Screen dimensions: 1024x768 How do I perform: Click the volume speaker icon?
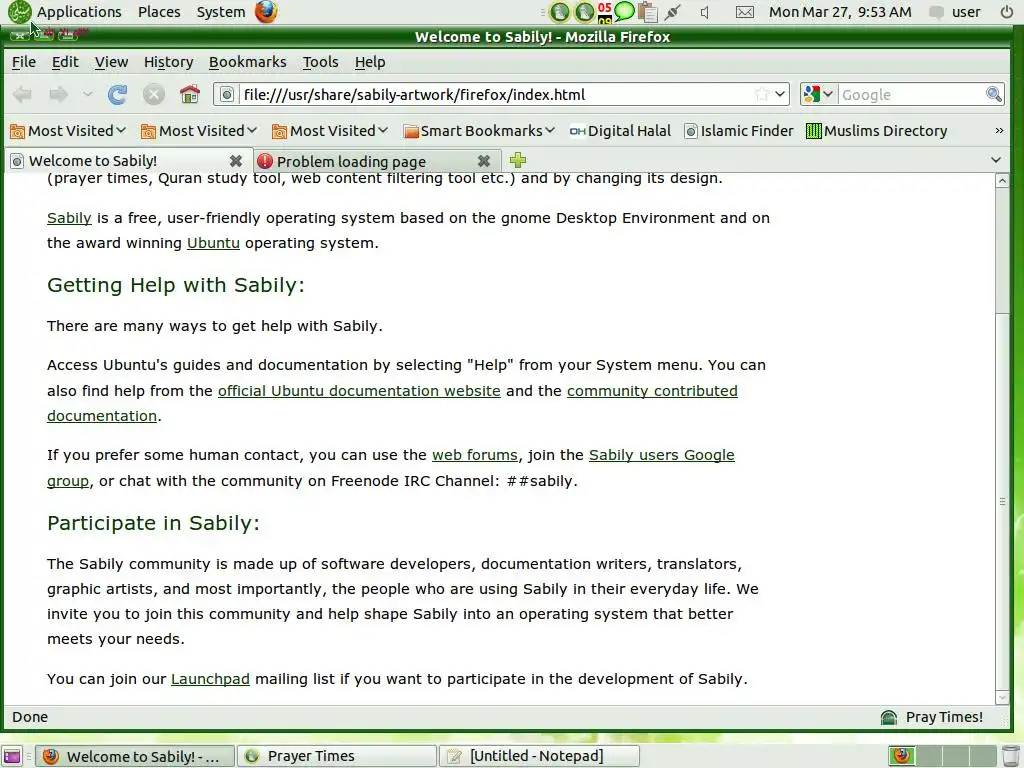click(705, 12)
